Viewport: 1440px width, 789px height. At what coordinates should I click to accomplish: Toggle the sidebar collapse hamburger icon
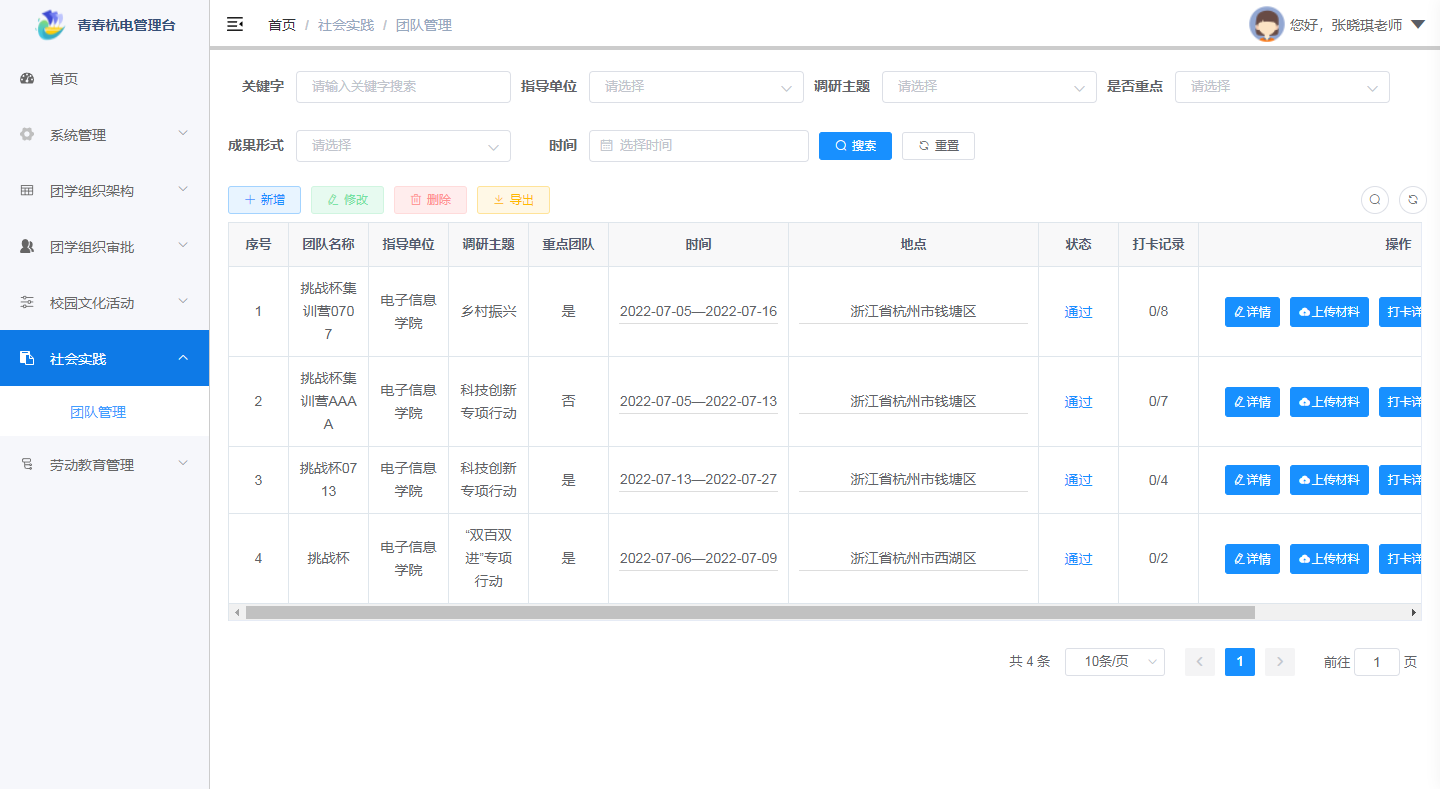[235, 25]
